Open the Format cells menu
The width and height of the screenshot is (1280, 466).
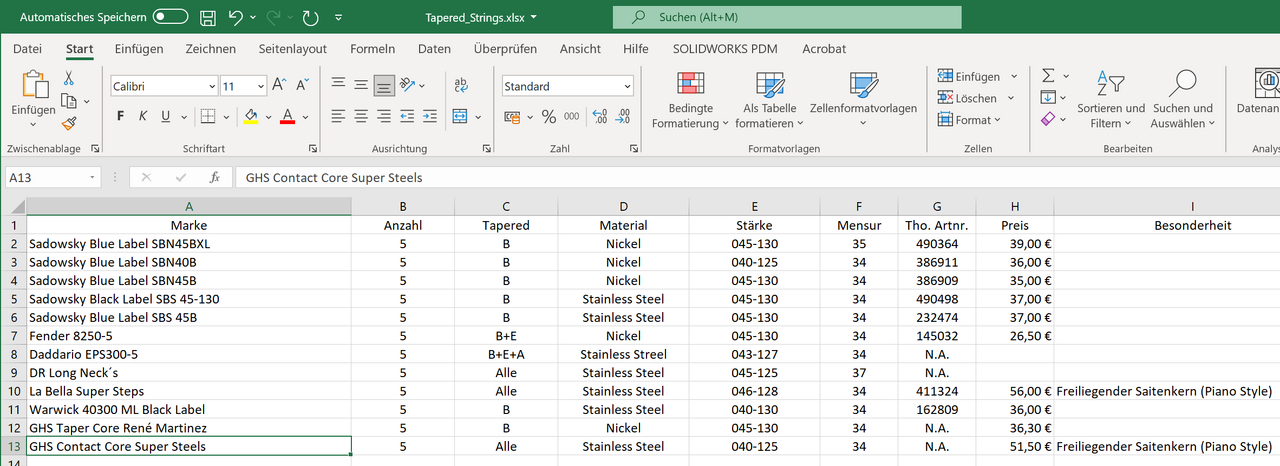[970, 120]
